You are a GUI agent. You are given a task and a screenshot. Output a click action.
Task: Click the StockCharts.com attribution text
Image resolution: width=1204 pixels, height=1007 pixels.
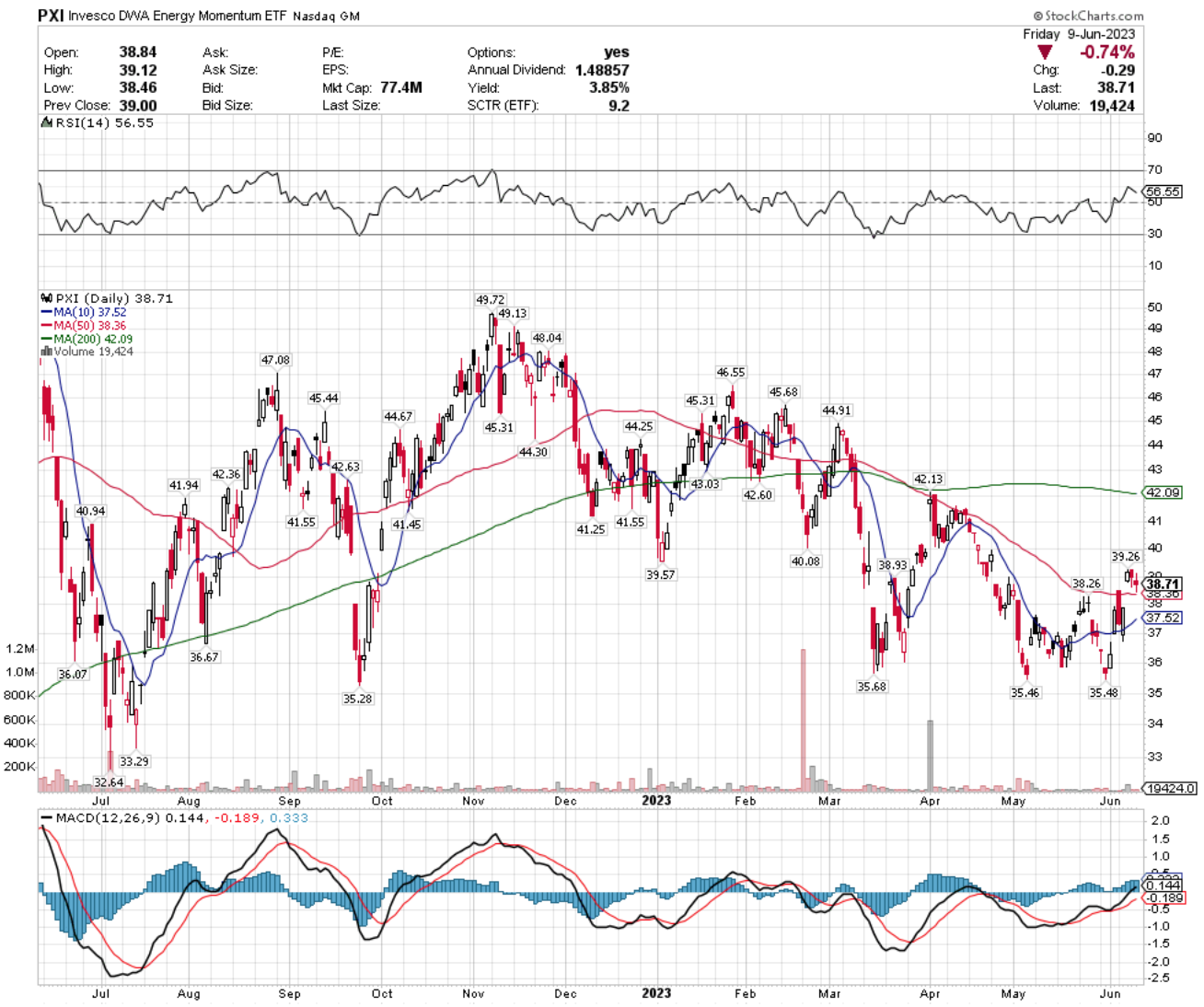coord(1089,16)
